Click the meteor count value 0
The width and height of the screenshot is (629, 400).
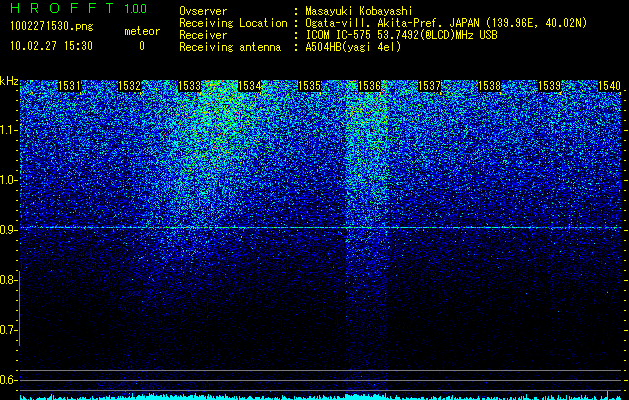142,46
